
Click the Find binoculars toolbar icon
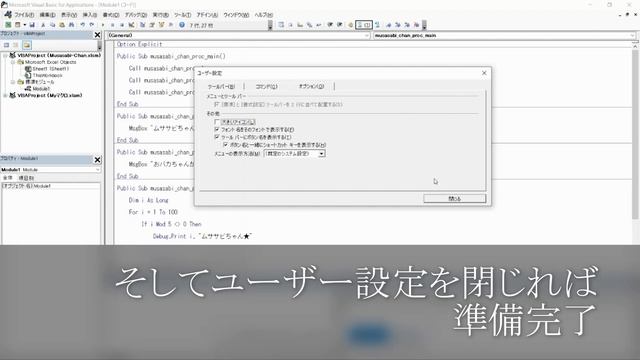tap(71, 25)
